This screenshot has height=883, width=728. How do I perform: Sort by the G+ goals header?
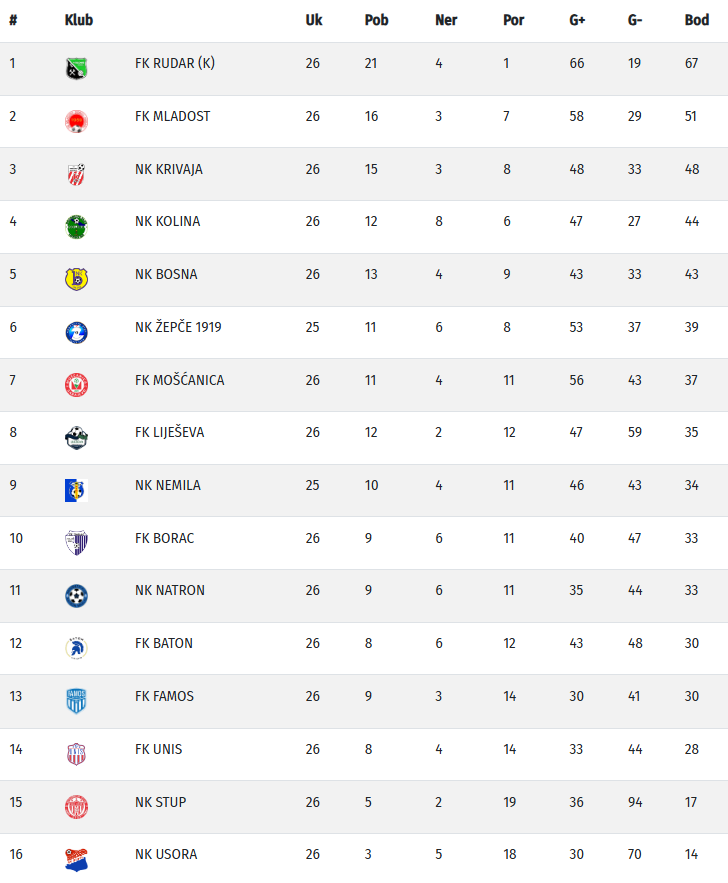[578, 20]
